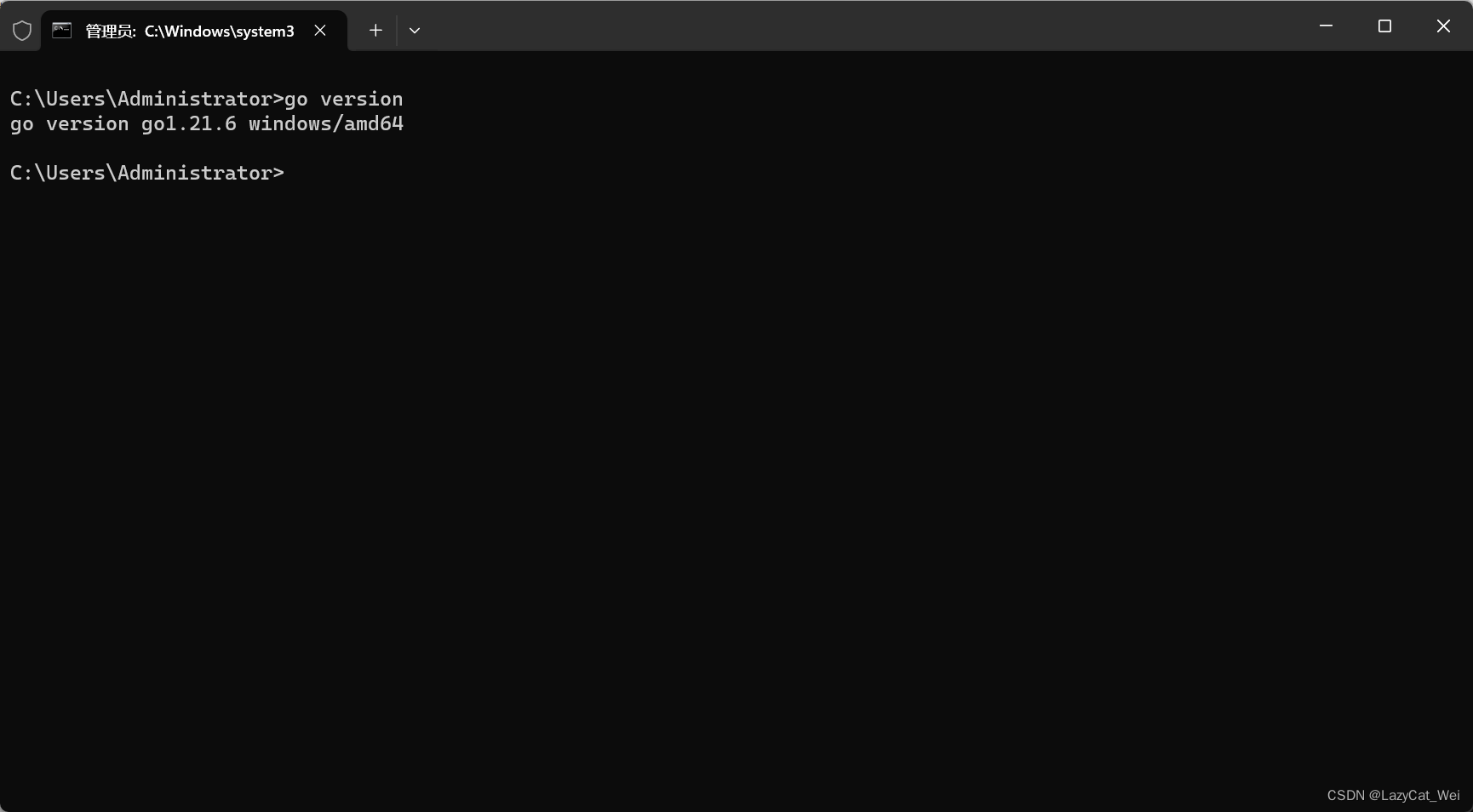
Task: Click the close window X icon
Action: coord(1443,26)
